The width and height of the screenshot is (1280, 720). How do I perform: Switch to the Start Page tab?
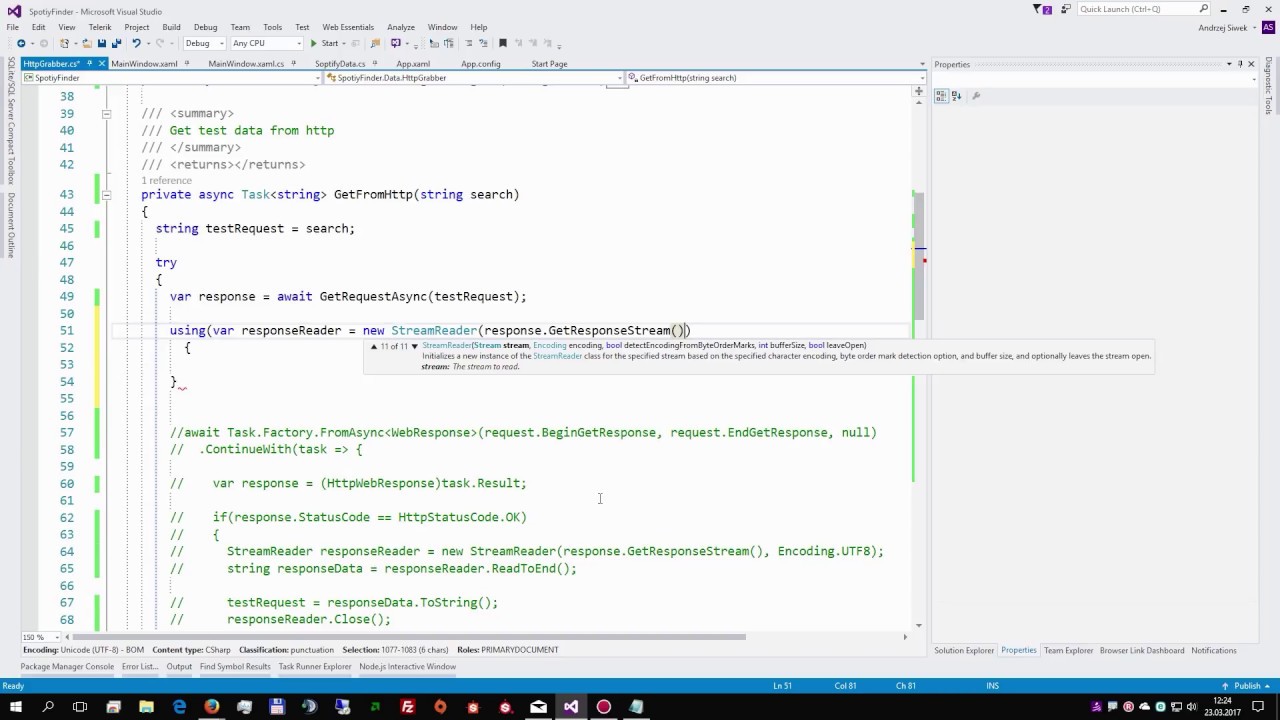click(x=549, y=64)
